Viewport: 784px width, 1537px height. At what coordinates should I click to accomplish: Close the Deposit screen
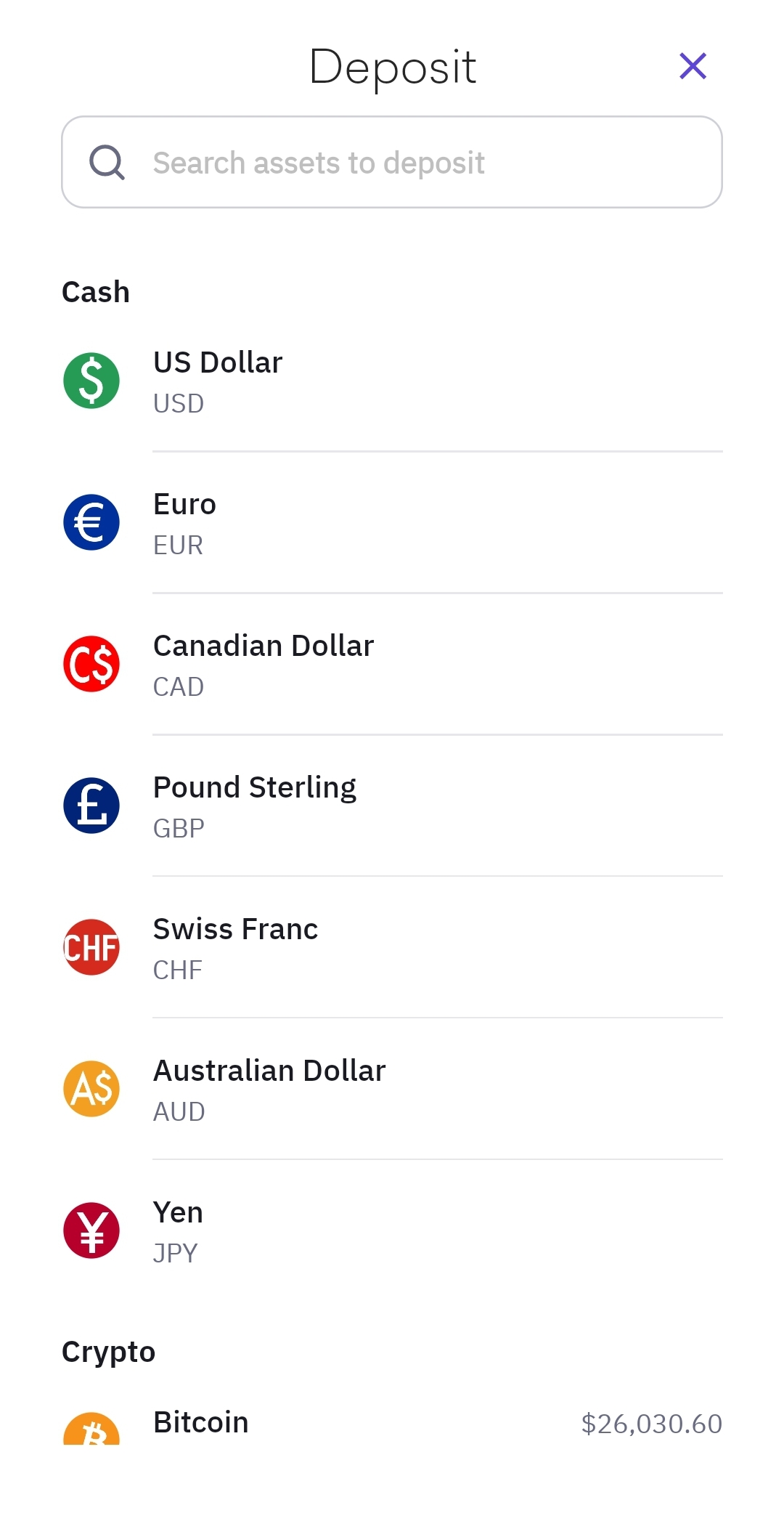click(693, 66)
